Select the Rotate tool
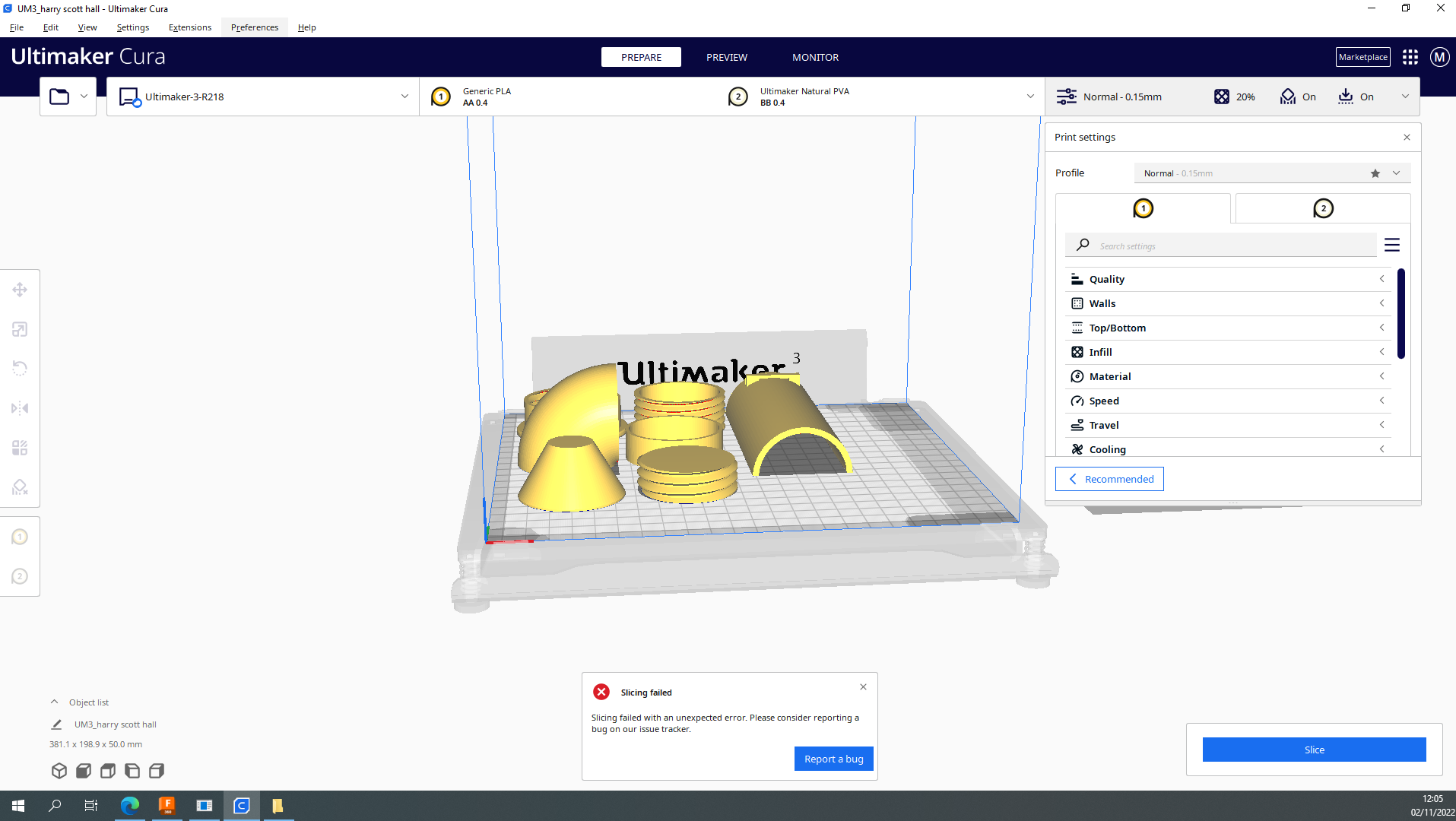The height and width of the screenshot is (821, 1456). tap(21, 368)
